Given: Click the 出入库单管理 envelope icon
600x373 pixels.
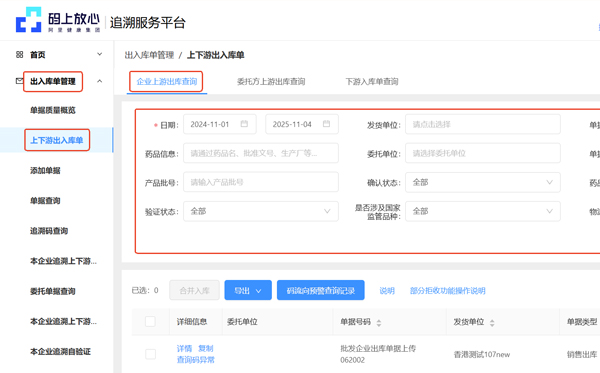Looking at the screenshot, I should tap(19, 81).
